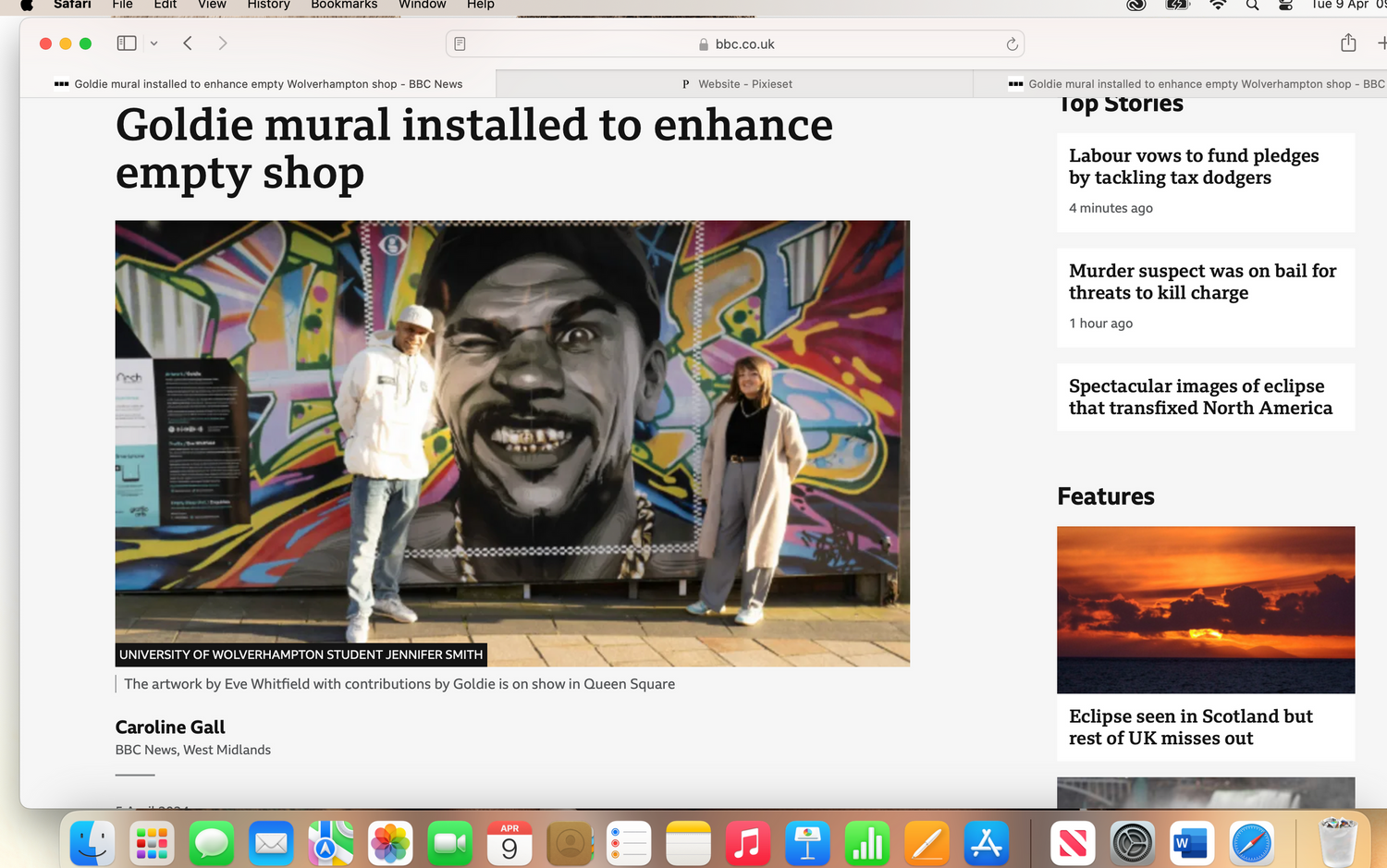Open Maps from the Dock
The height and width of the screenshot is (868, 1387).
tap(331, 843)
